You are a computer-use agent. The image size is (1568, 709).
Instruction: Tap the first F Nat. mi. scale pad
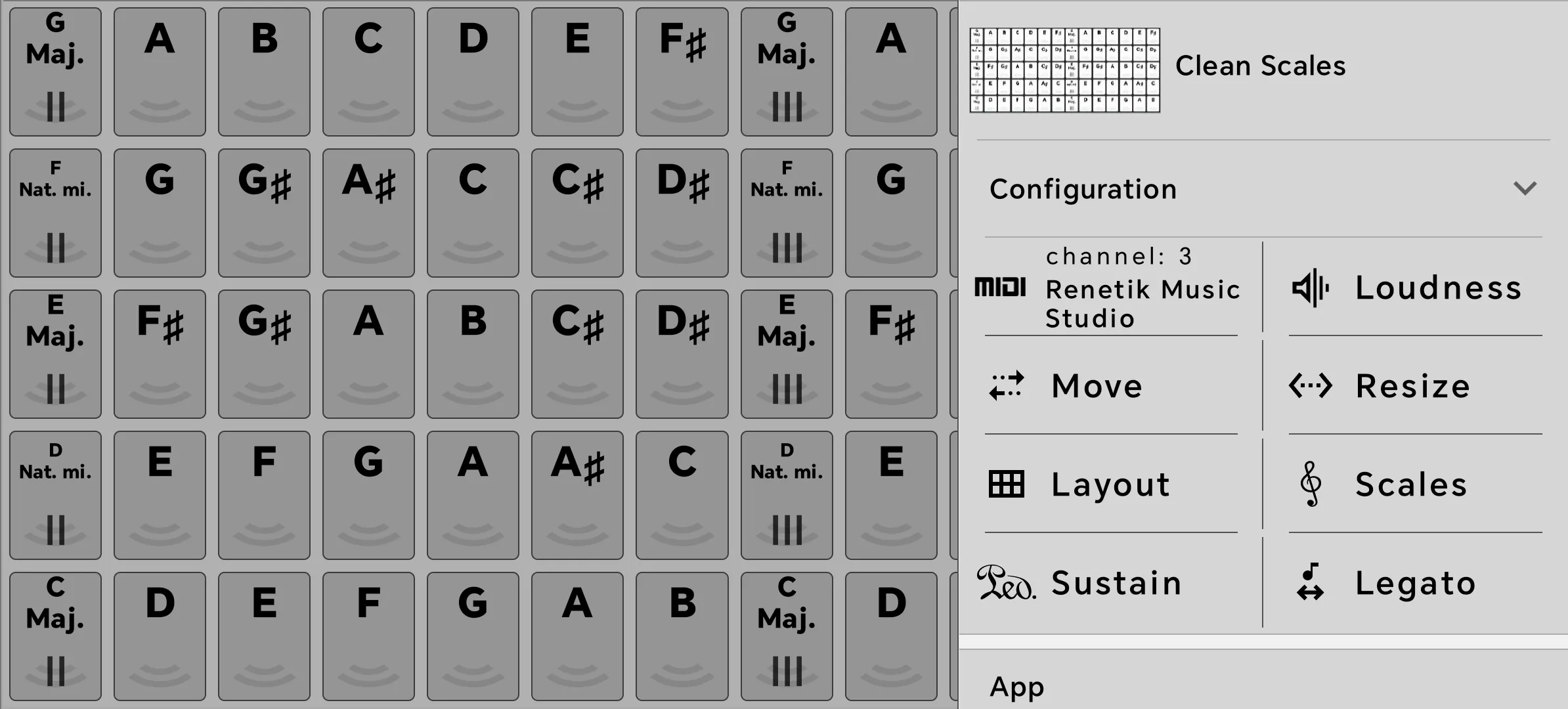[55, 213]
